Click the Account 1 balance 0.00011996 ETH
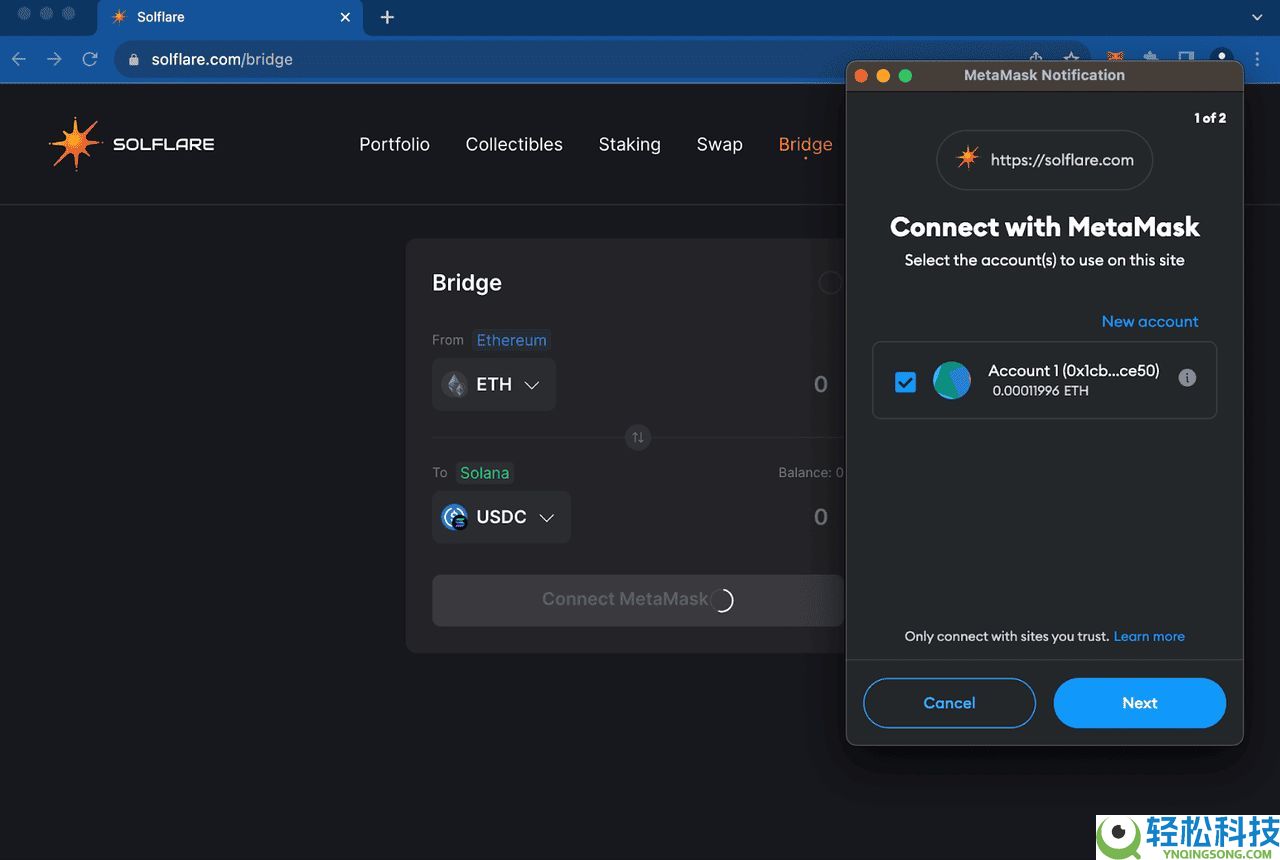Image resolution: width=1280 pixels, height=860 pixels. pos(1041,391)
